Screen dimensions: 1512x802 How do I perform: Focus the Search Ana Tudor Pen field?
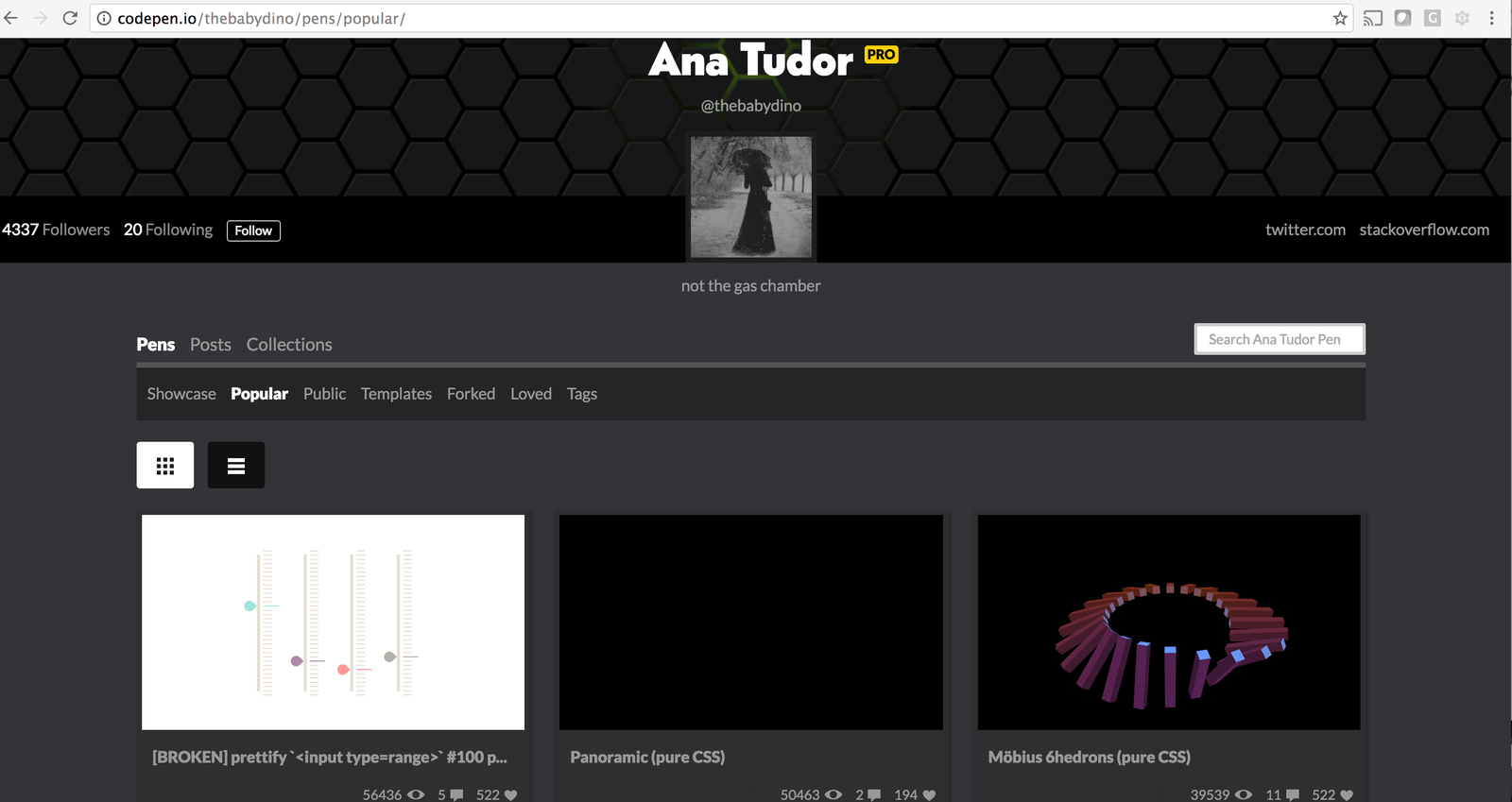[x=1280, y=339]
